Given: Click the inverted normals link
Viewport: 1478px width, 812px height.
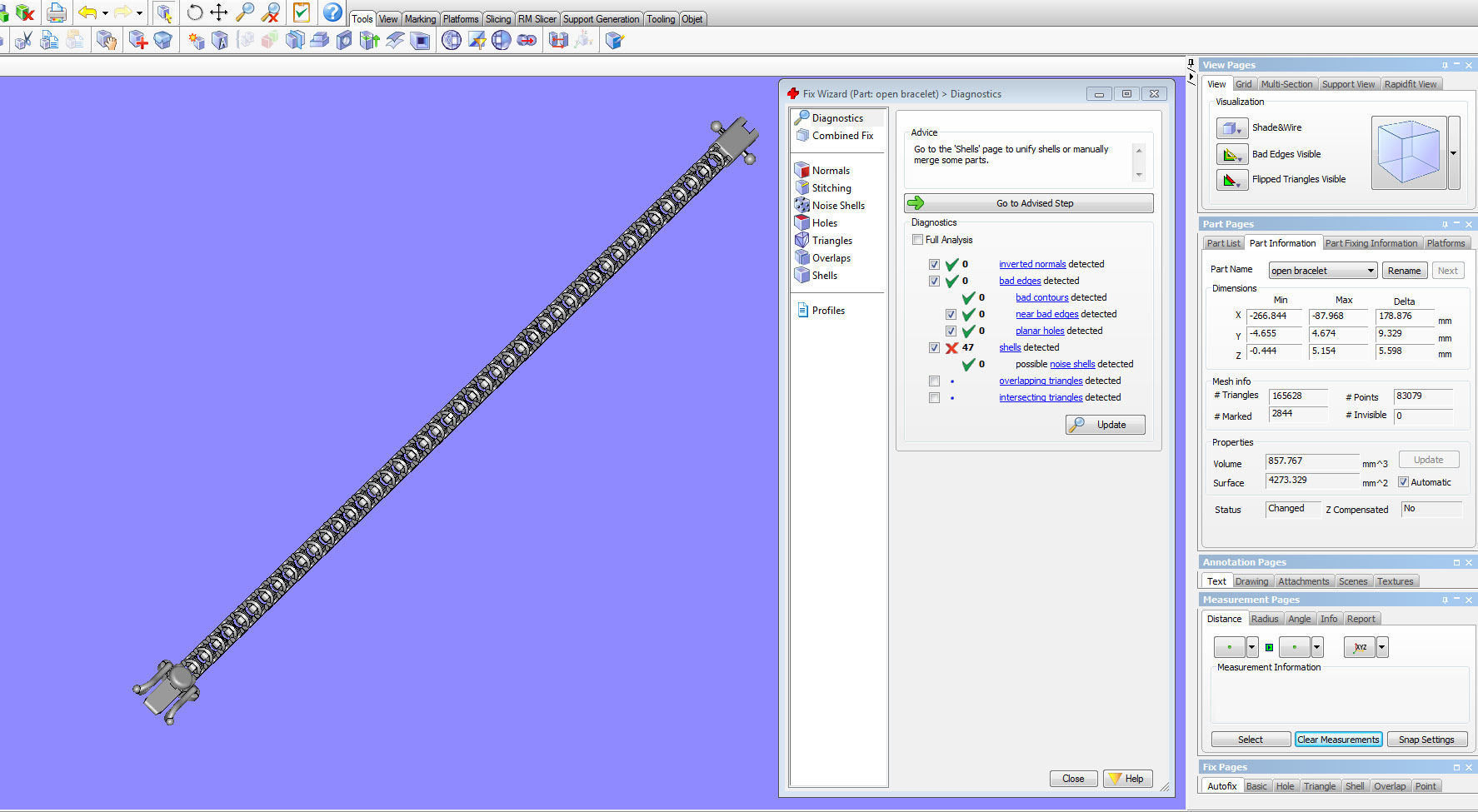Looking at the screenshot, I should coord(1032,264).
